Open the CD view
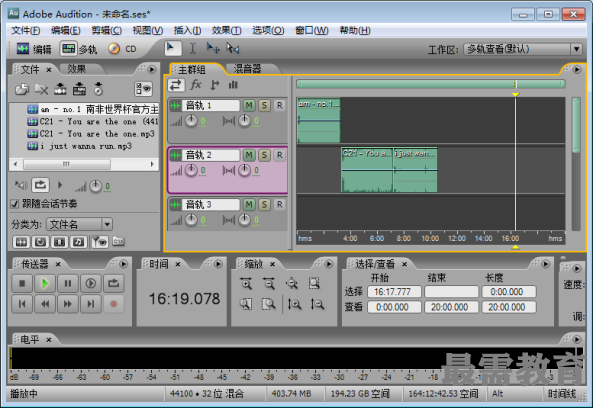This screenshot has height=409, width=593. (122, 49)
